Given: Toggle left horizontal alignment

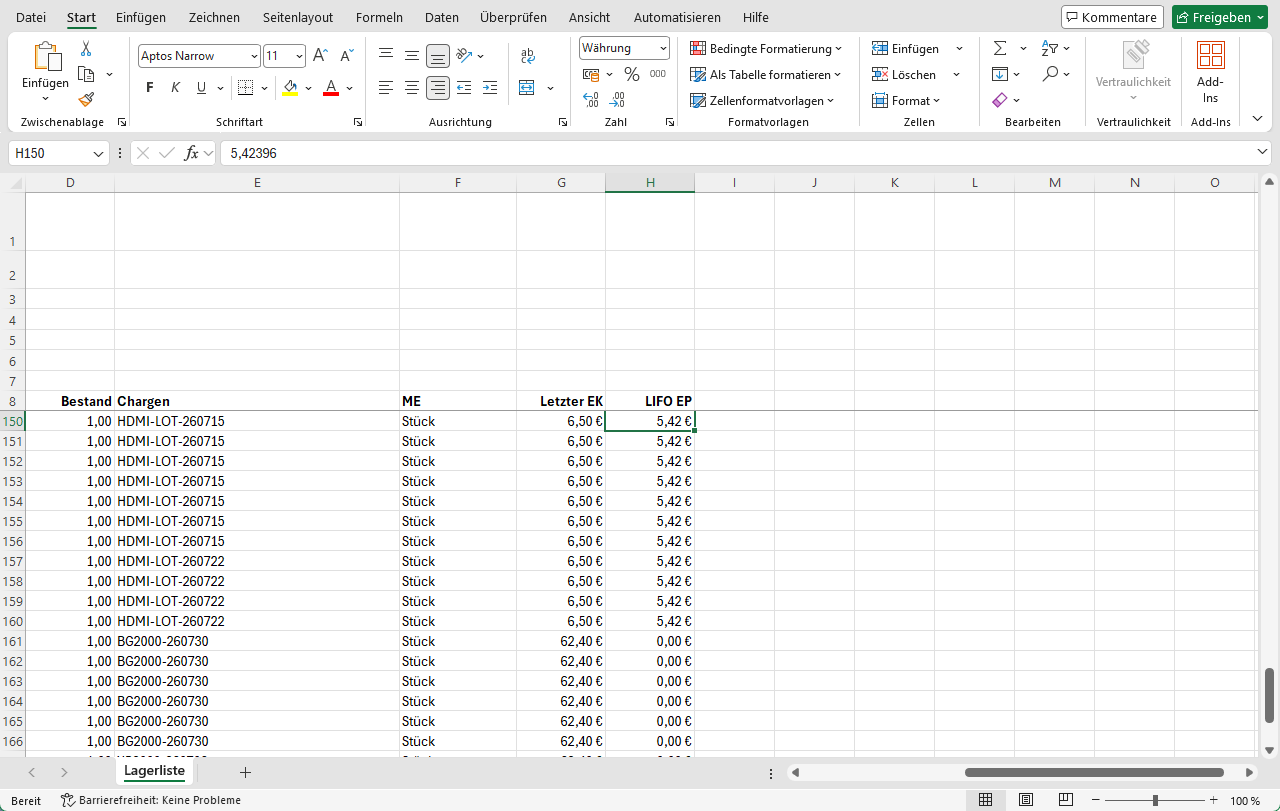Looking at the screenshot, I should click(x=386, y=88).
